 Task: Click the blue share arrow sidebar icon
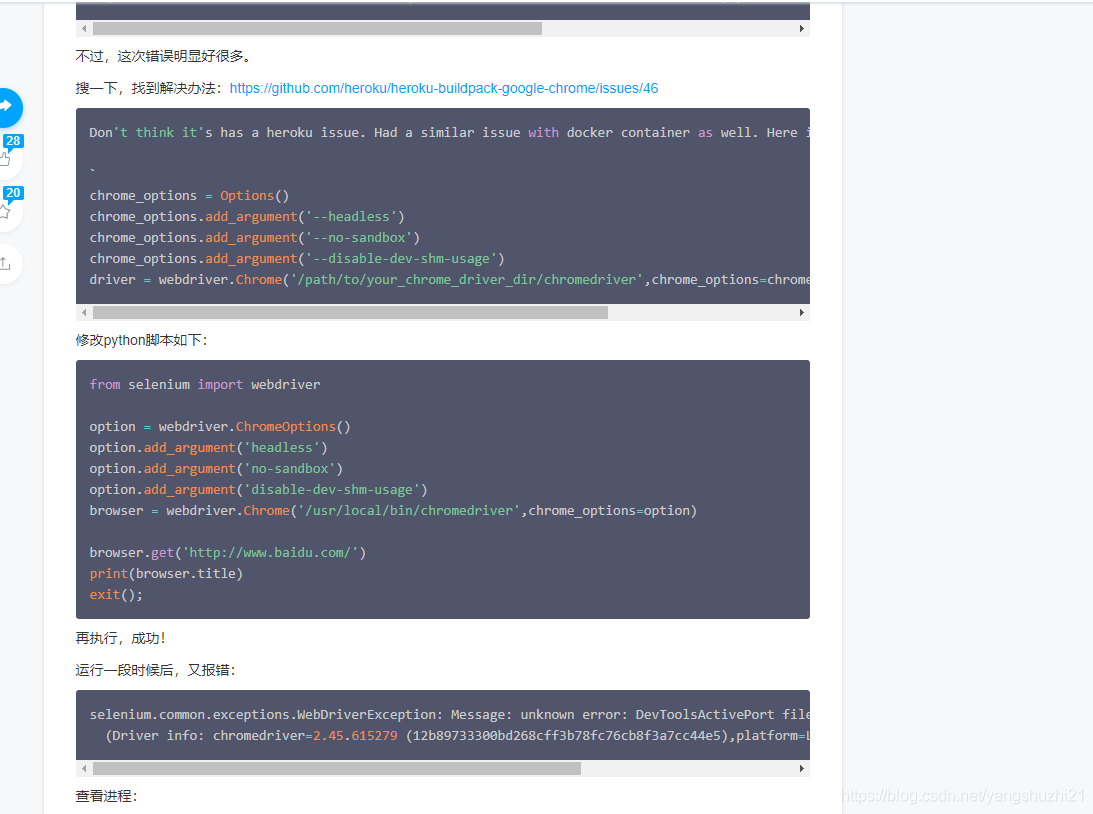tap(8, 107)
